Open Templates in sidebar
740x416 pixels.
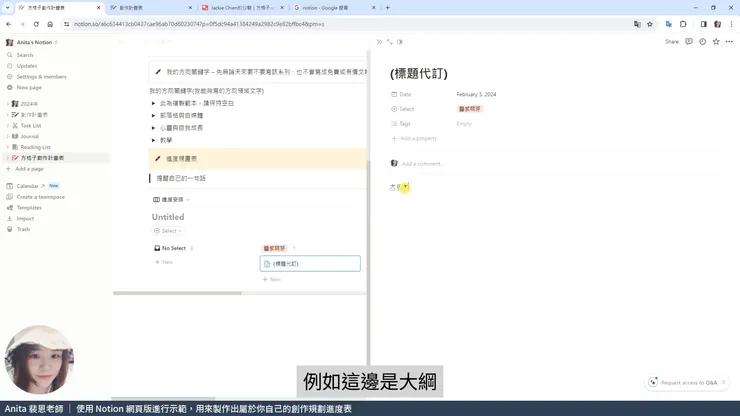(x=29, y=208)
